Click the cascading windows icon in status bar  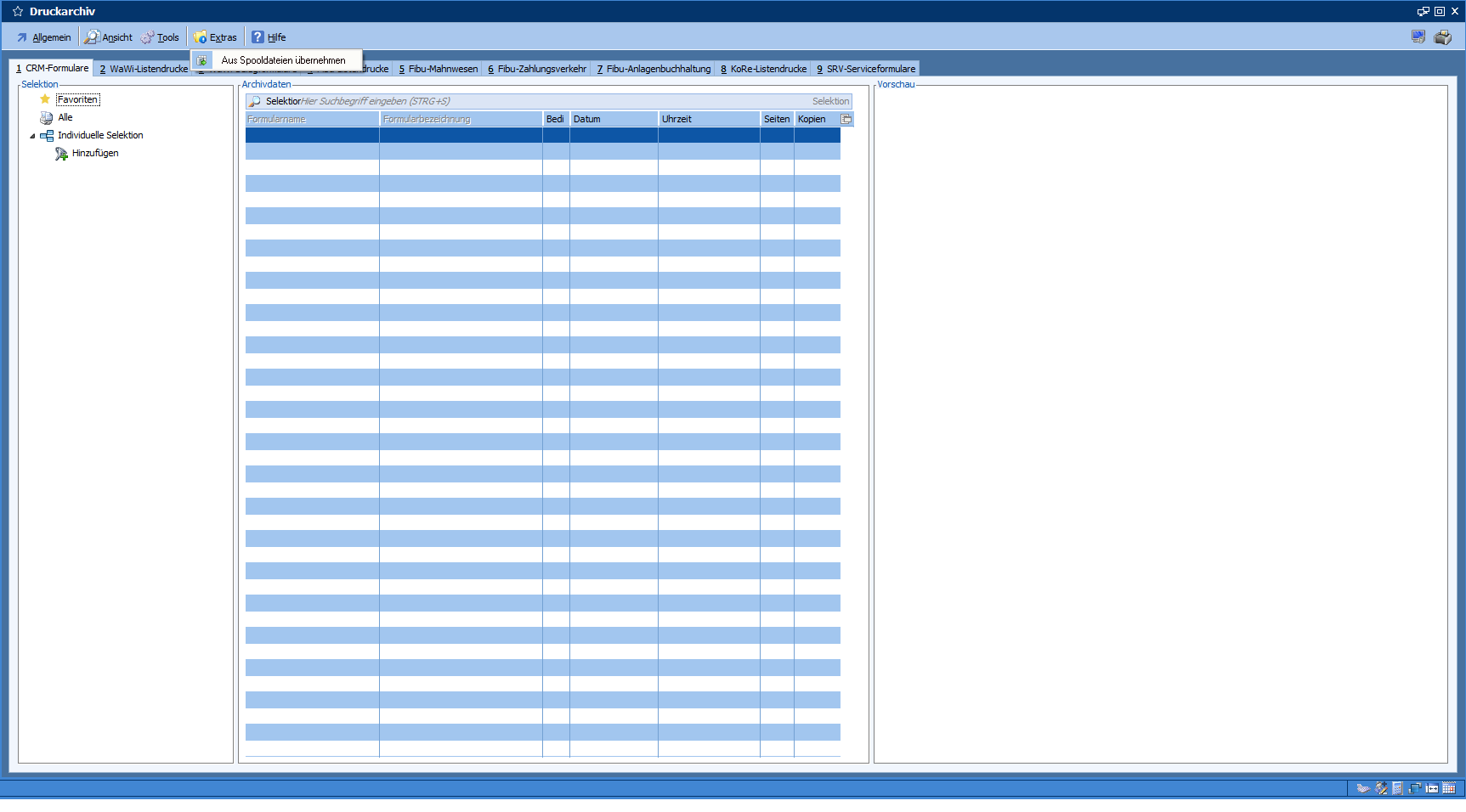[x=1415, y=788]
